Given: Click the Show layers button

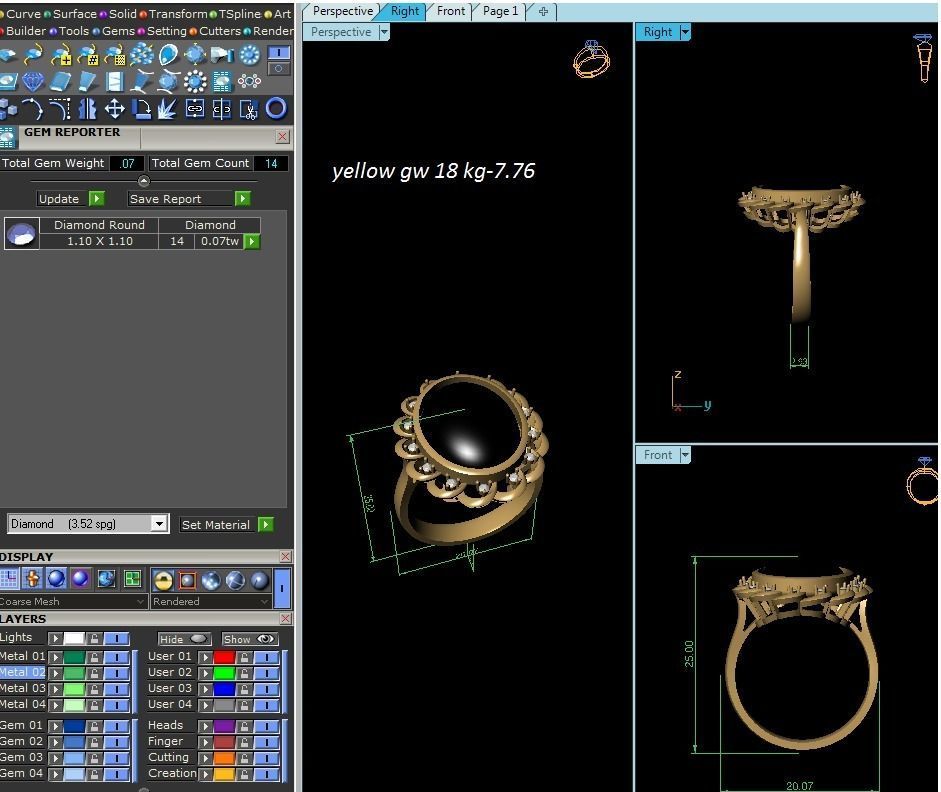Looking at the screenshot, I should [x=248, y=639].
